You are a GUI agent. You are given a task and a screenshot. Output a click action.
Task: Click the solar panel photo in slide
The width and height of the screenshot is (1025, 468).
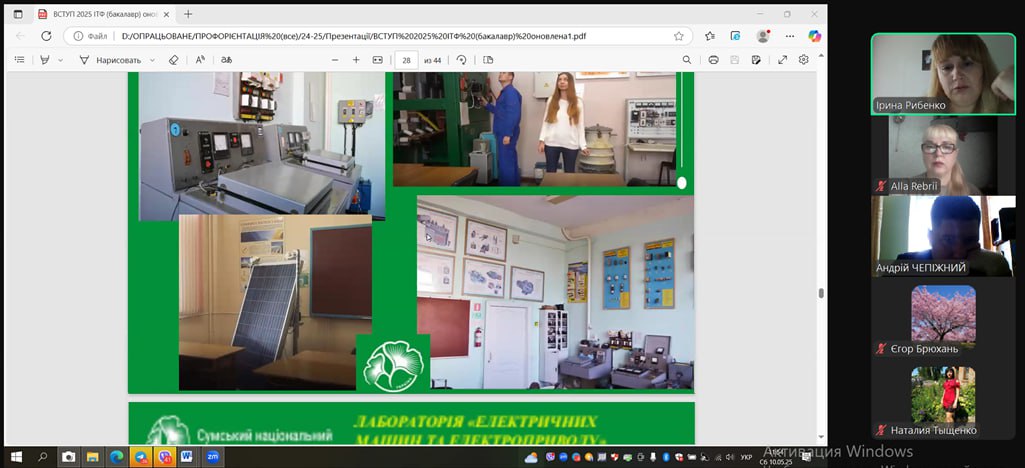point(275,302)
